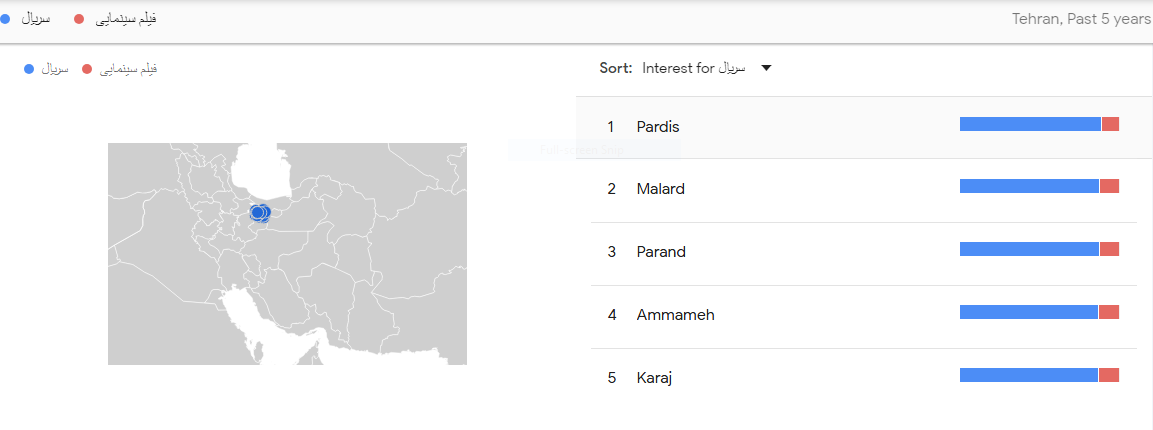Open the Sort dropdown arrow
Viewport: 1153px width, 430px height.
coord(766,68)
